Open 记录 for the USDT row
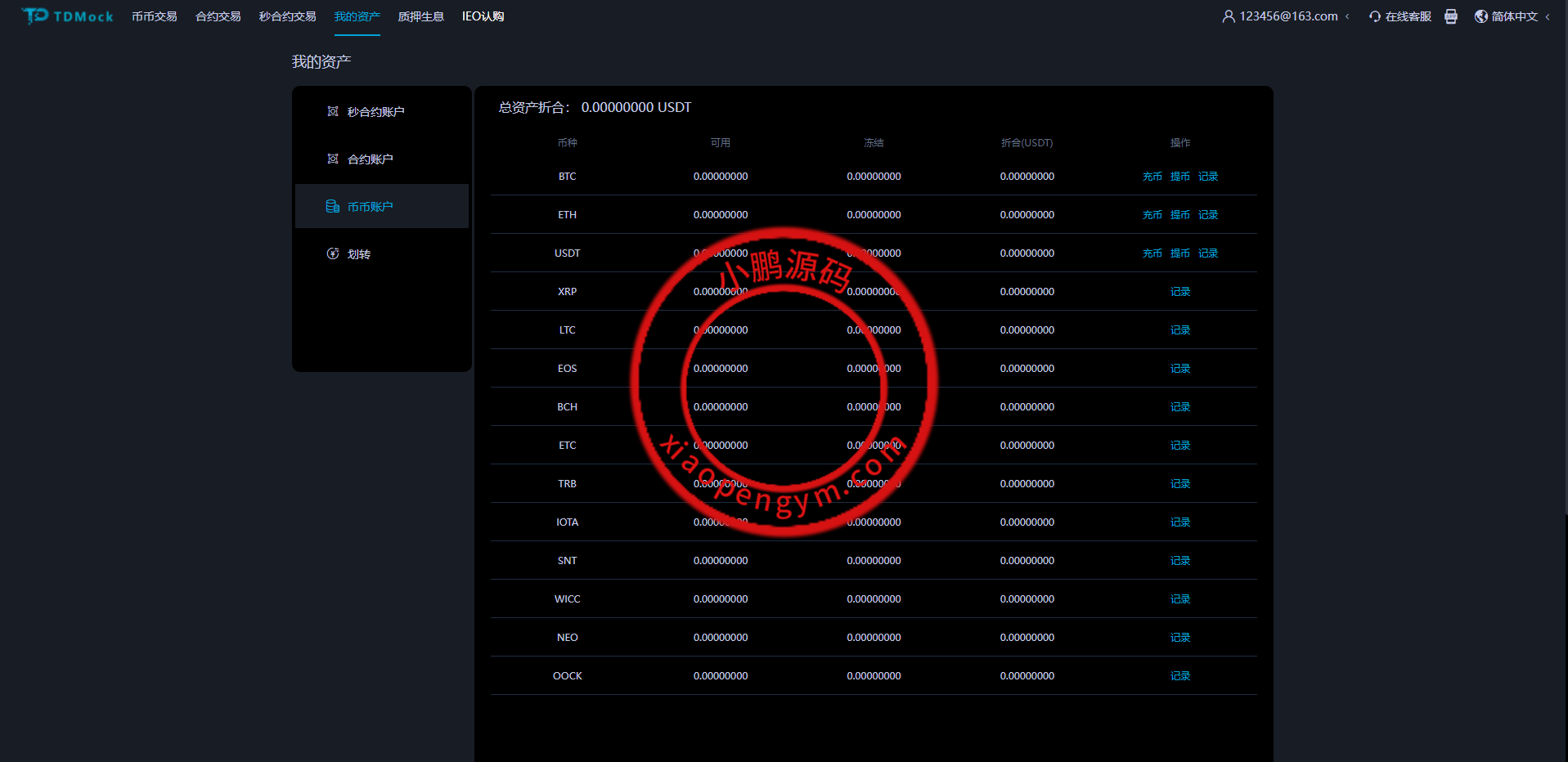1568x762 pixels. 1207,253
